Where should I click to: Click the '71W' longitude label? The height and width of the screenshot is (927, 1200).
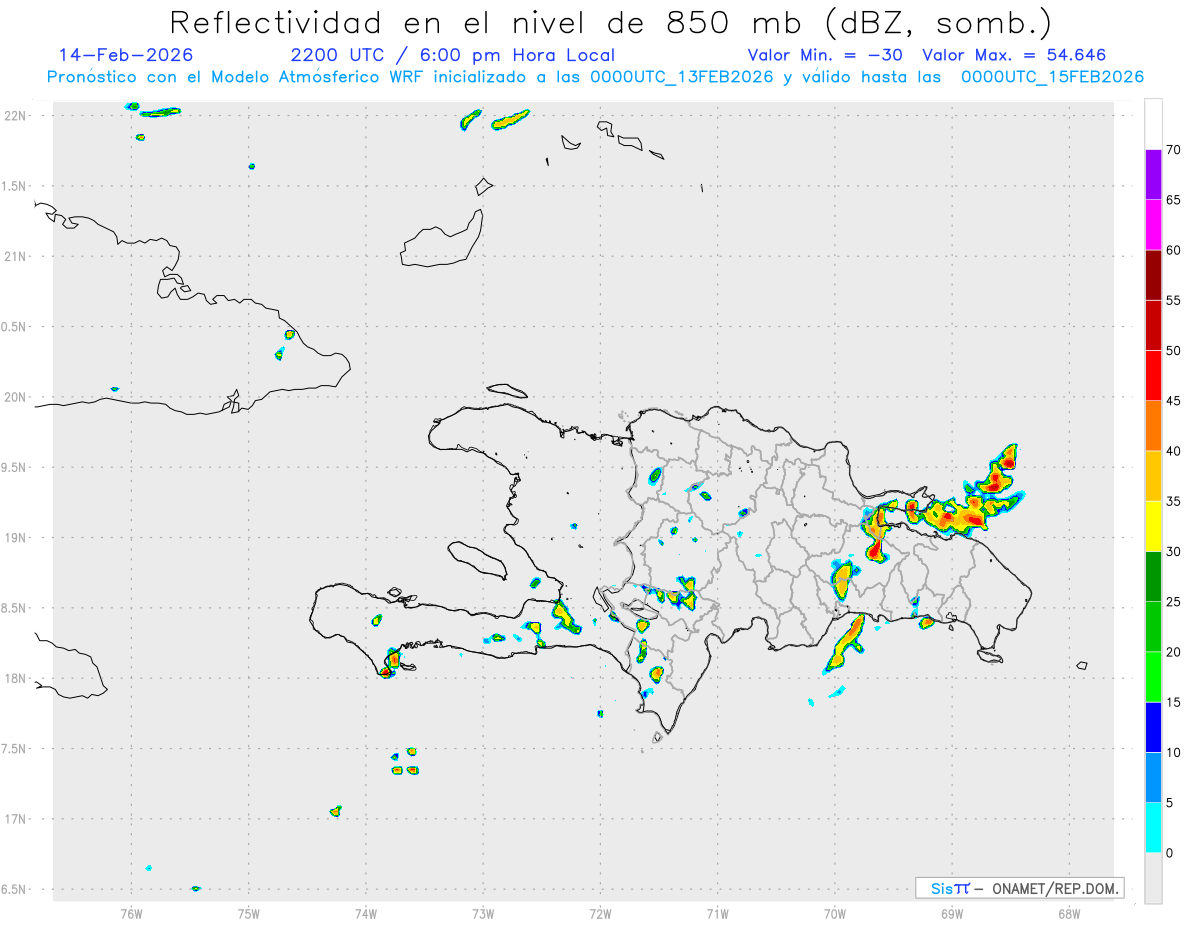pos(717,913)
